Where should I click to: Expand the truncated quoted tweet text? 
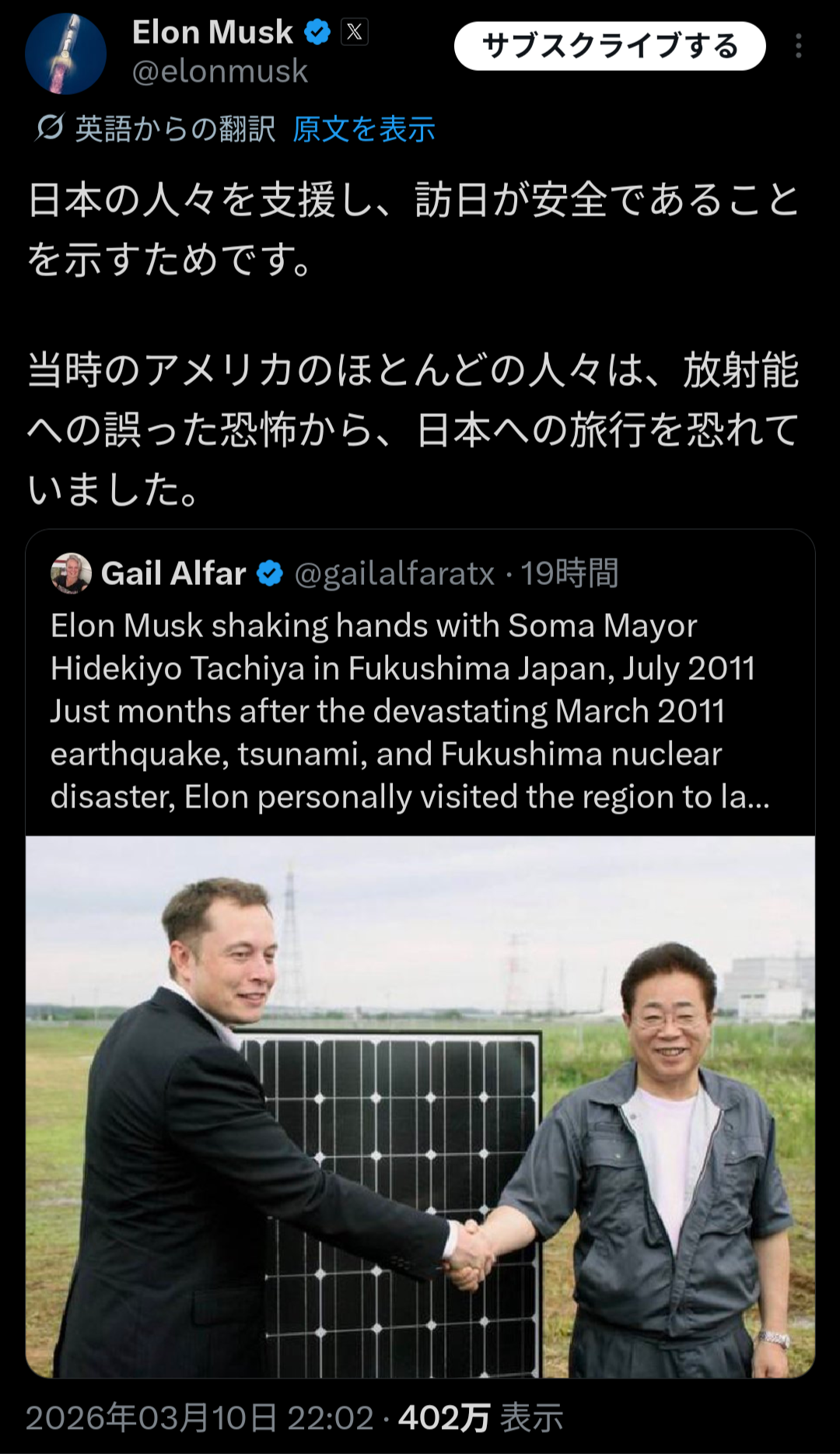tap(410, 711)
